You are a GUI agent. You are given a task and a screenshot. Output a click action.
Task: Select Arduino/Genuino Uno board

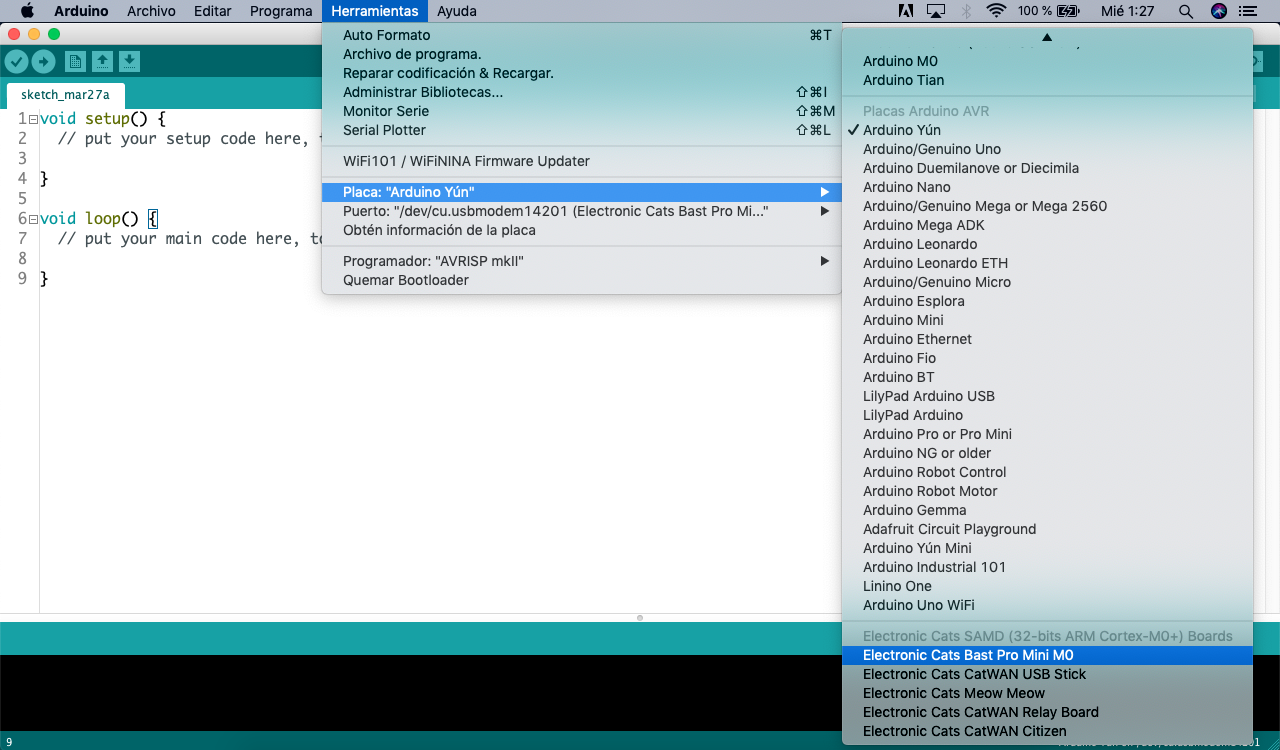1047,149
